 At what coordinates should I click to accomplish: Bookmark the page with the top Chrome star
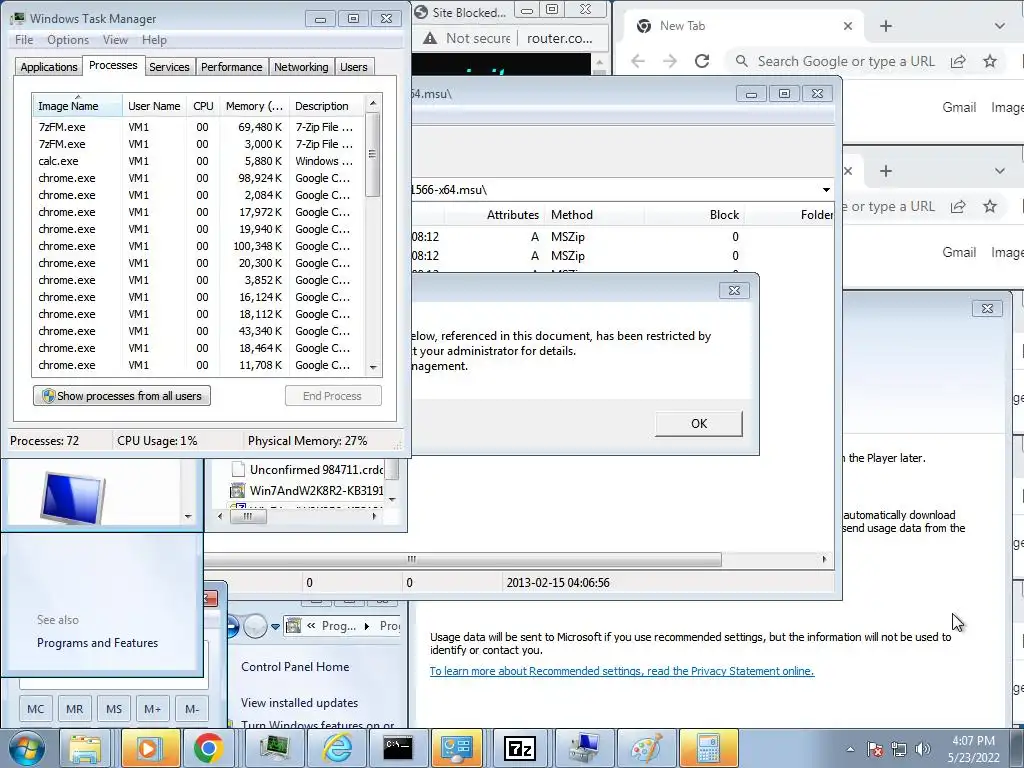click(x=990, y=61)
